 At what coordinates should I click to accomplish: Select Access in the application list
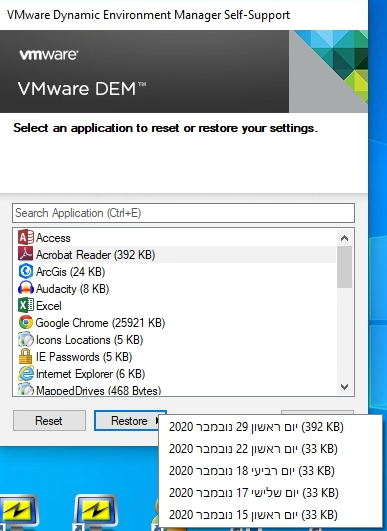[176, 238]
